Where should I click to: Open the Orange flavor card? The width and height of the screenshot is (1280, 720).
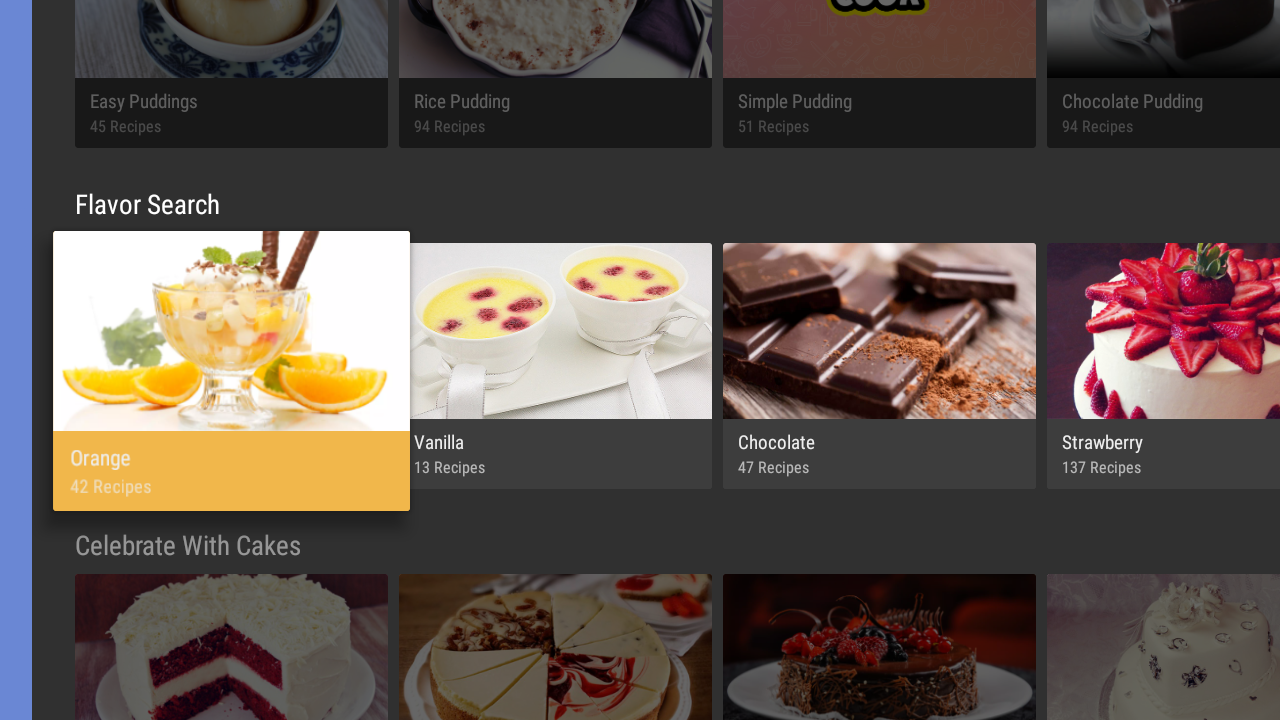pos(231,371)
